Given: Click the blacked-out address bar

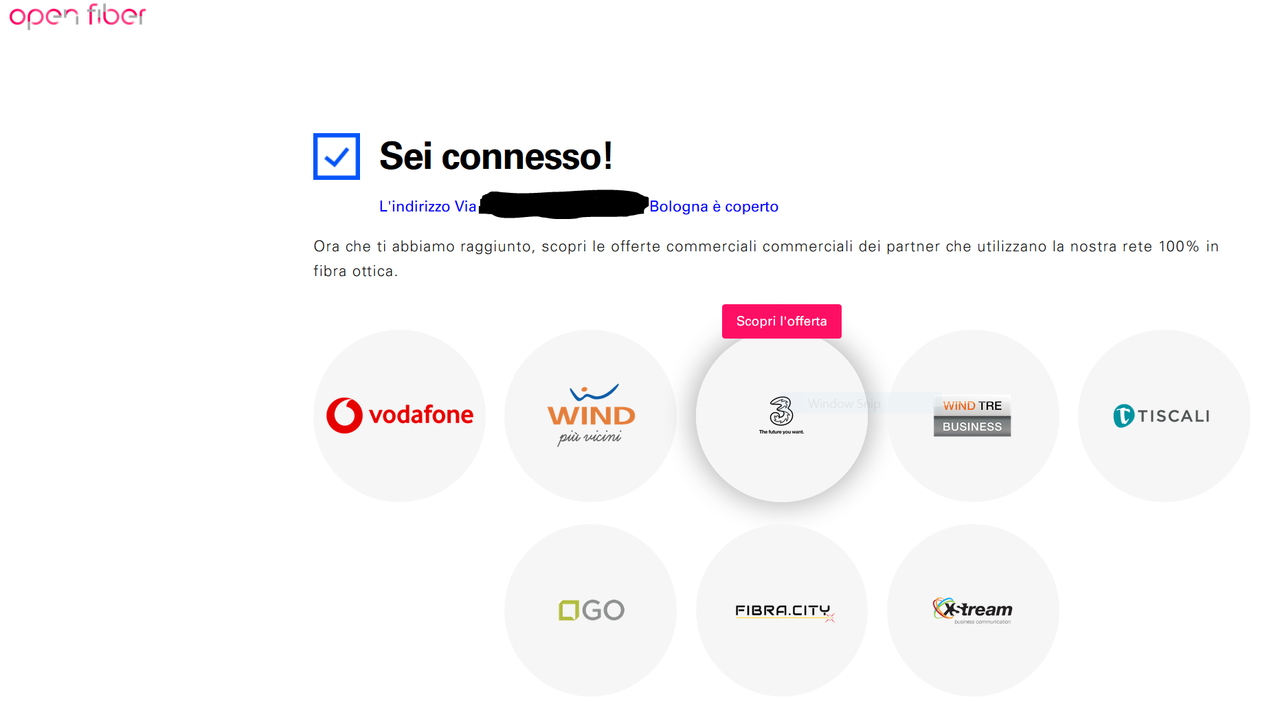Looking at the screenshot, I should pyautogui.click(x=564, y=204).
